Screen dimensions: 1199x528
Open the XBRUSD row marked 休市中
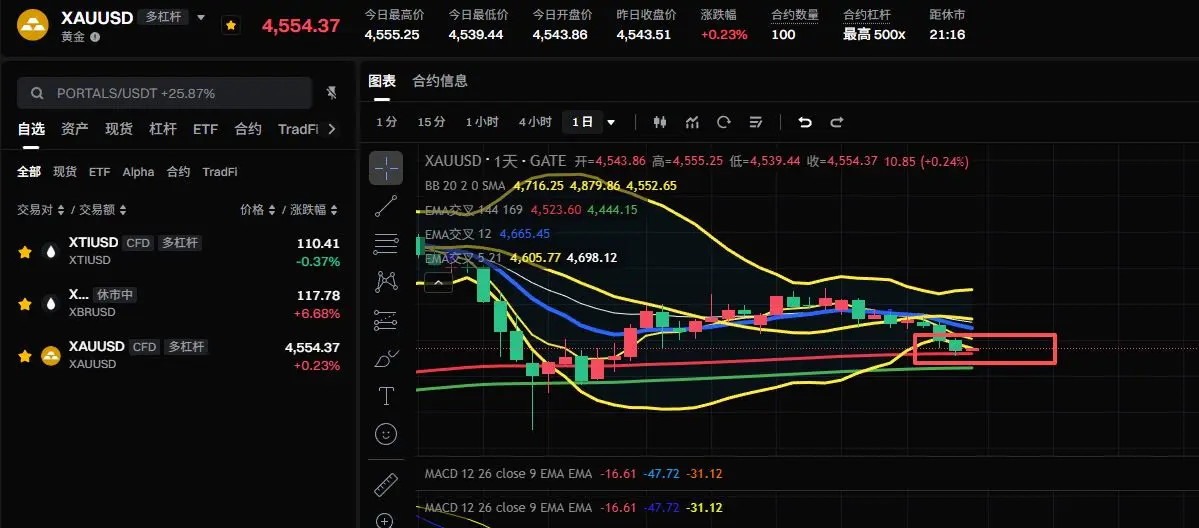coord(178,304)
